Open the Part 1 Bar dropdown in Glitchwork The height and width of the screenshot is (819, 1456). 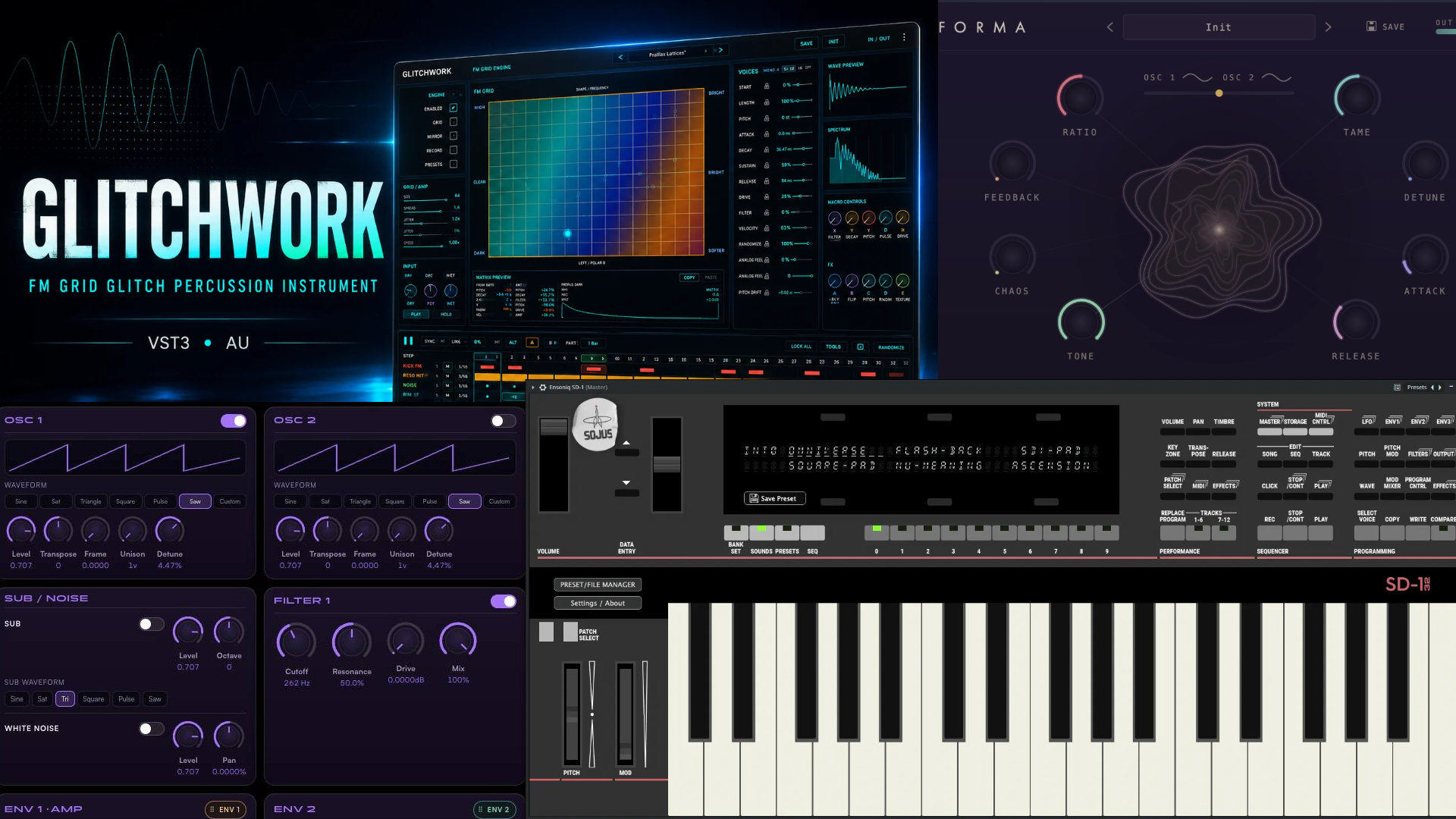point(592,343)
